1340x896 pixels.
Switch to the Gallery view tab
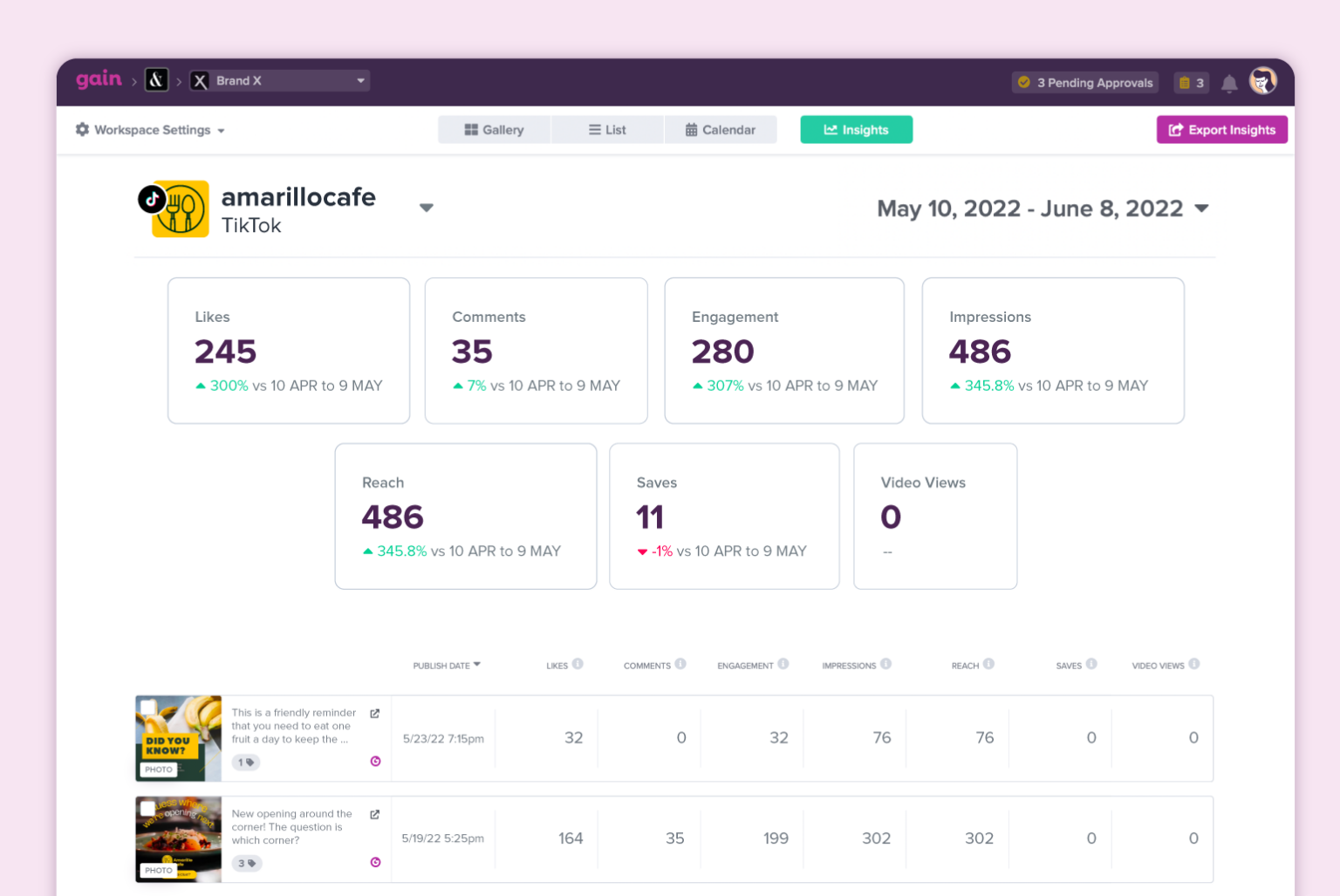(494, 129)
